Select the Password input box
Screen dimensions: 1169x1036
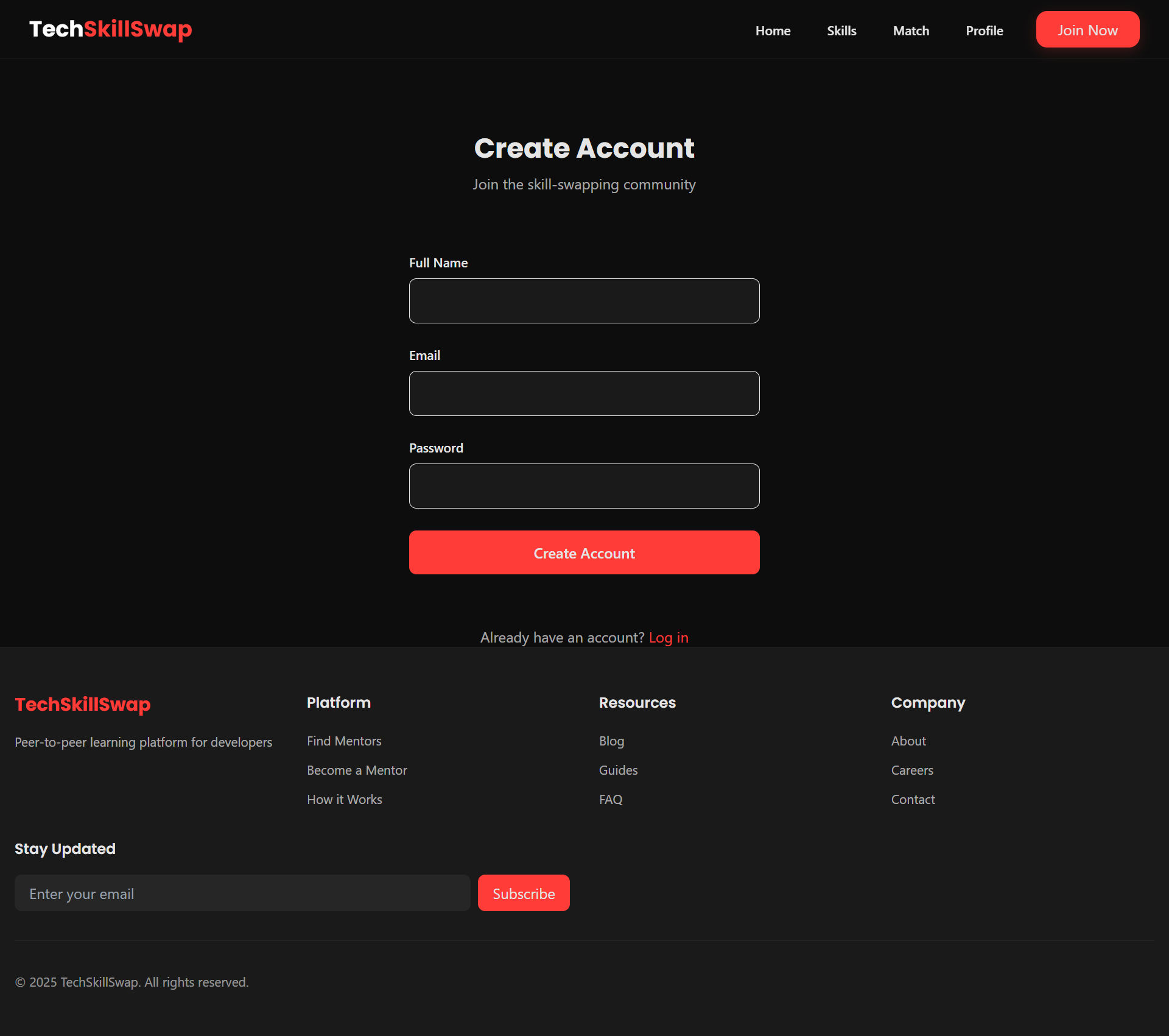584,486
